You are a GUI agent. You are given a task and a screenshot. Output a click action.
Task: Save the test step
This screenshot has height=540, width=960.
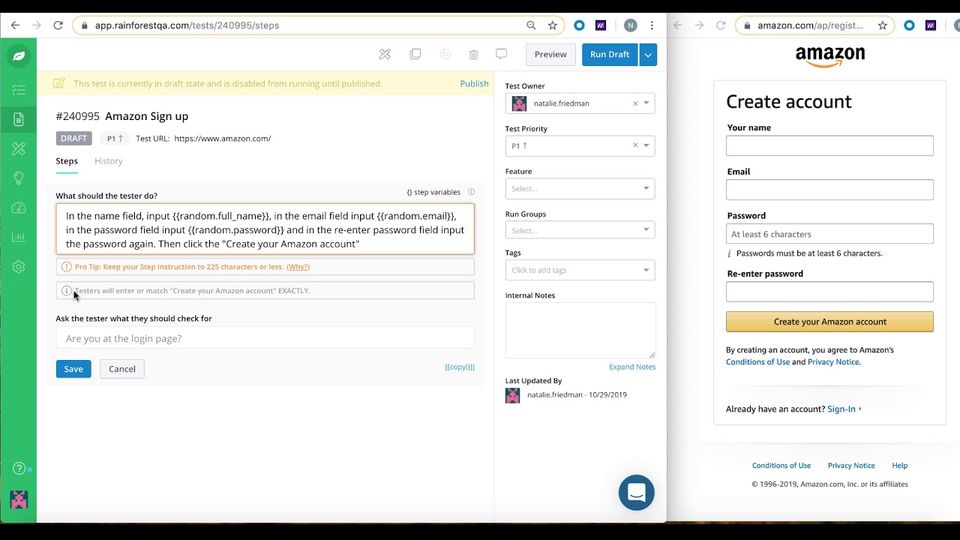[73, 369]
